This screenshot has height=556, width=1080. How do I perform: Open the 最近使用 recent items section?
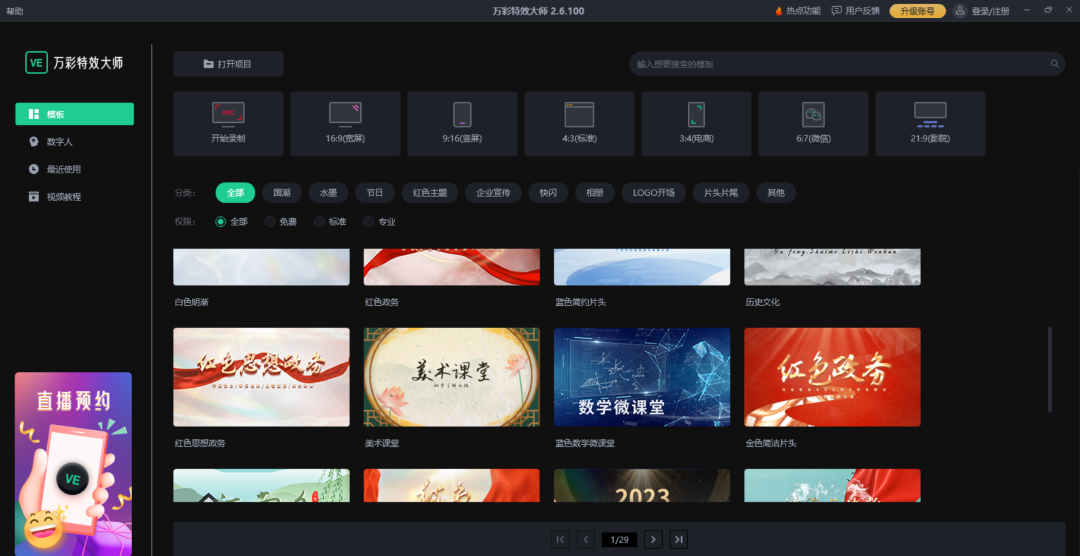coord(74,169)
